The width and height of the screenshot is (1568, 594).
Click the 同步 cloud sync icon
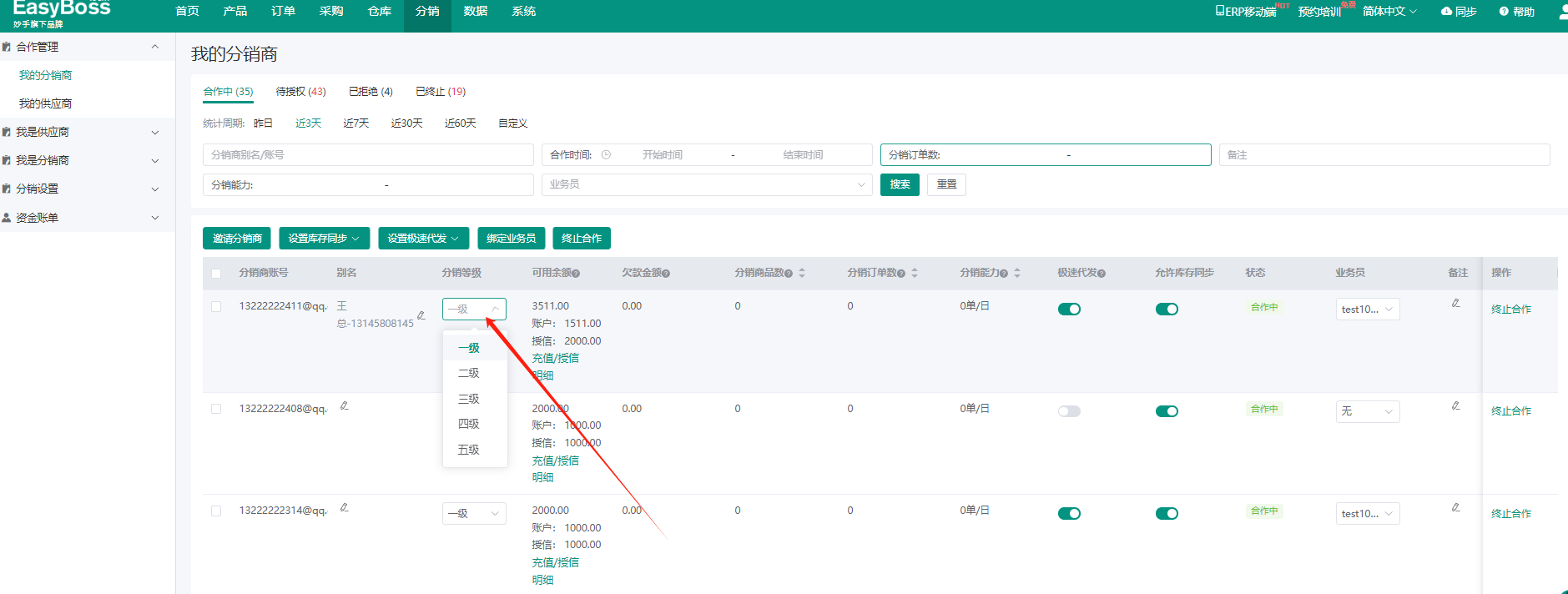click(1447, 12)
